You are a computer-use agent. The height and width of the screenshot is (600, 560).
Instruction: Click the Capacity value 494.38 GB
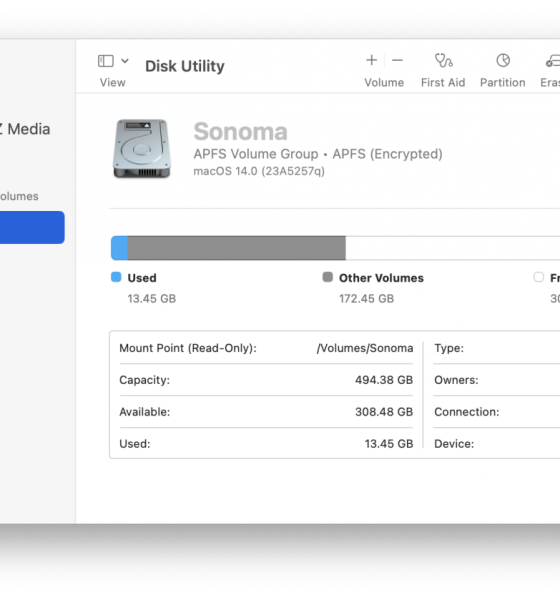pyautogui.click(x=384, y=380)
